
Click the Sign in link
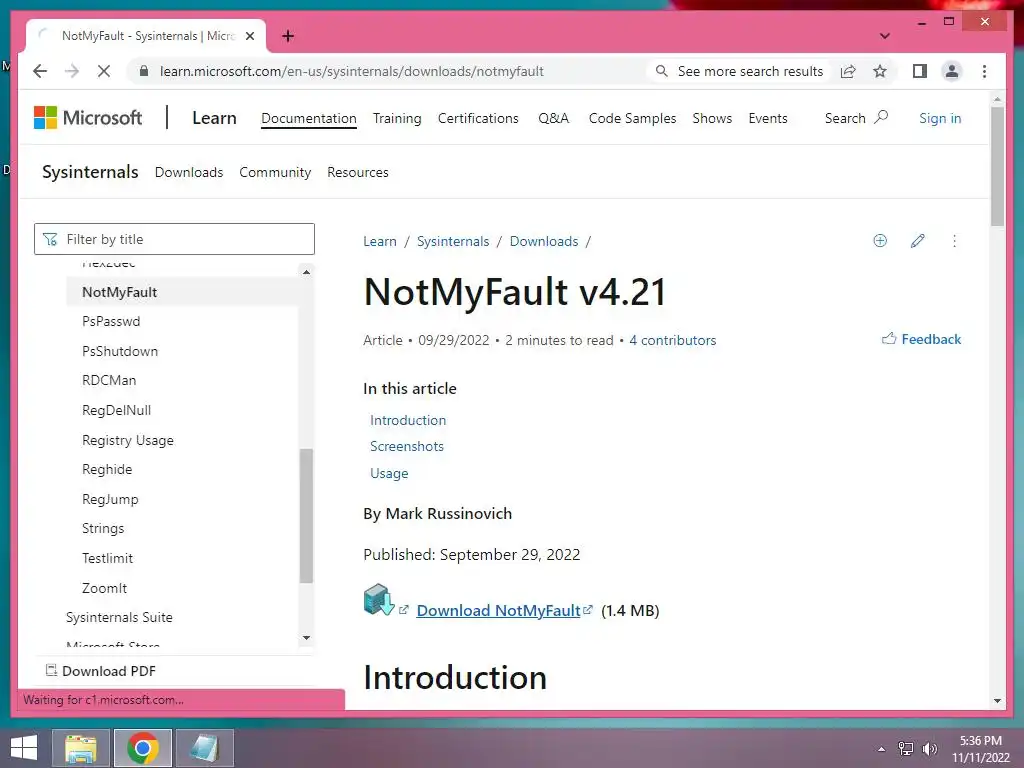tap(940, 118)
